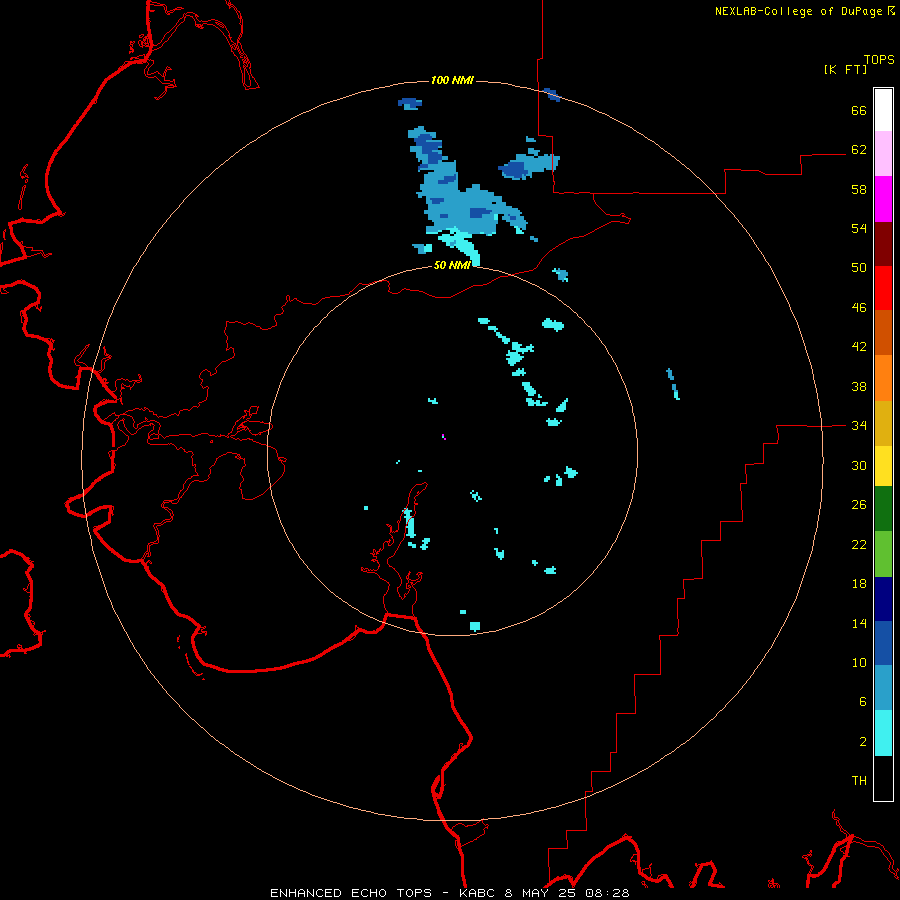Click the 66 legend value

pos(859,110)
